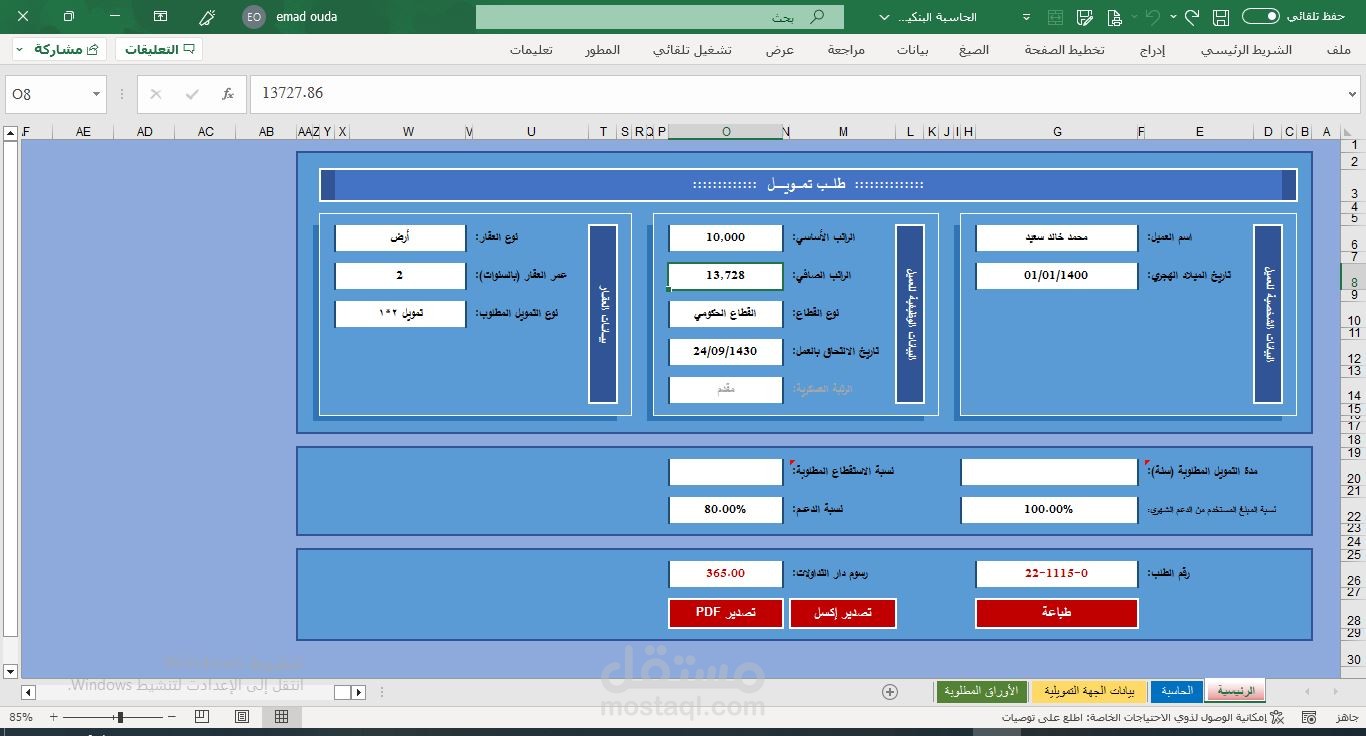Select the sector type cell القطاع الحكومي
The height and width of the screenshot is (736, 1366).
(726, 314)
